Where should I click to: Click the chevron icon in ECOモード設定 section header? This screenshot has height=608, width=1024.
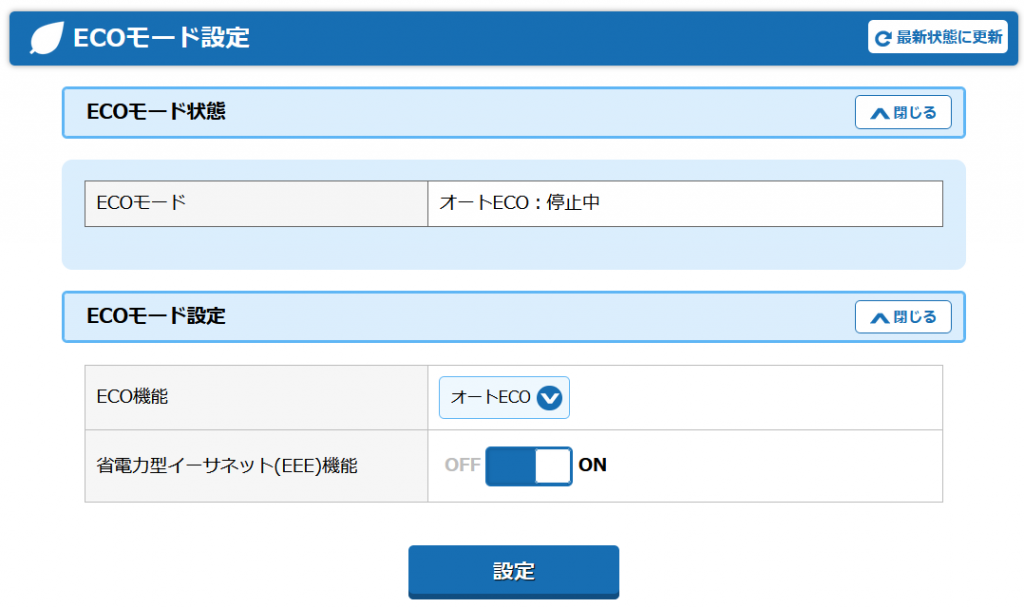coord(880,318)
